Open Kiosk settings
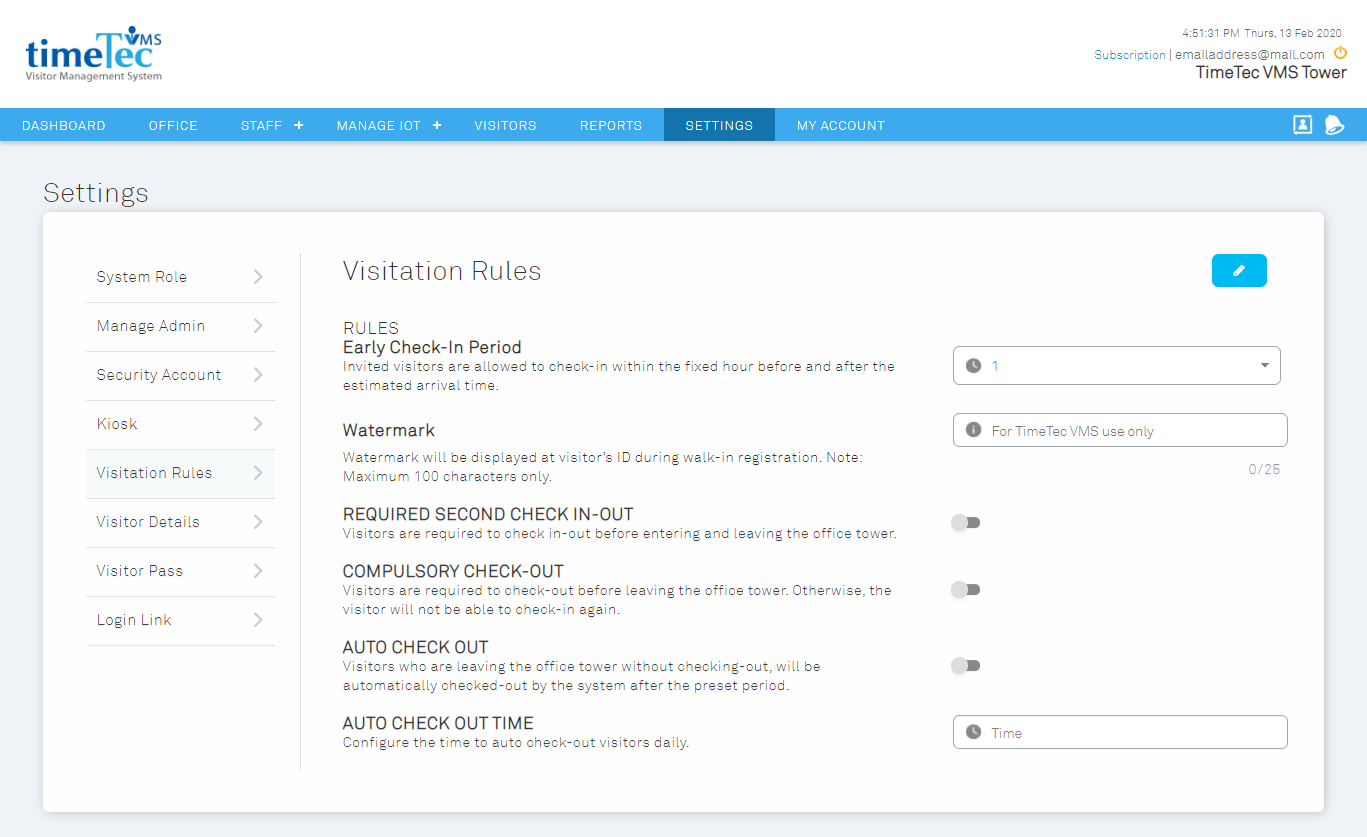 180,424
